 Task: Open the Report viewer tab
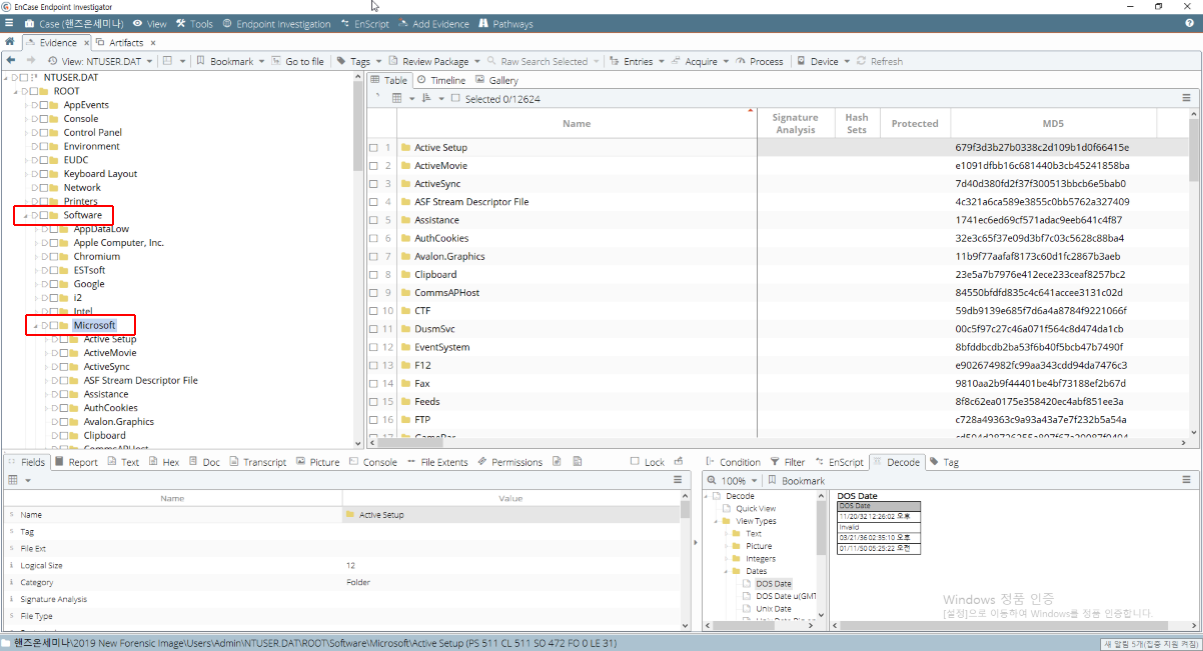click(76, 462)
